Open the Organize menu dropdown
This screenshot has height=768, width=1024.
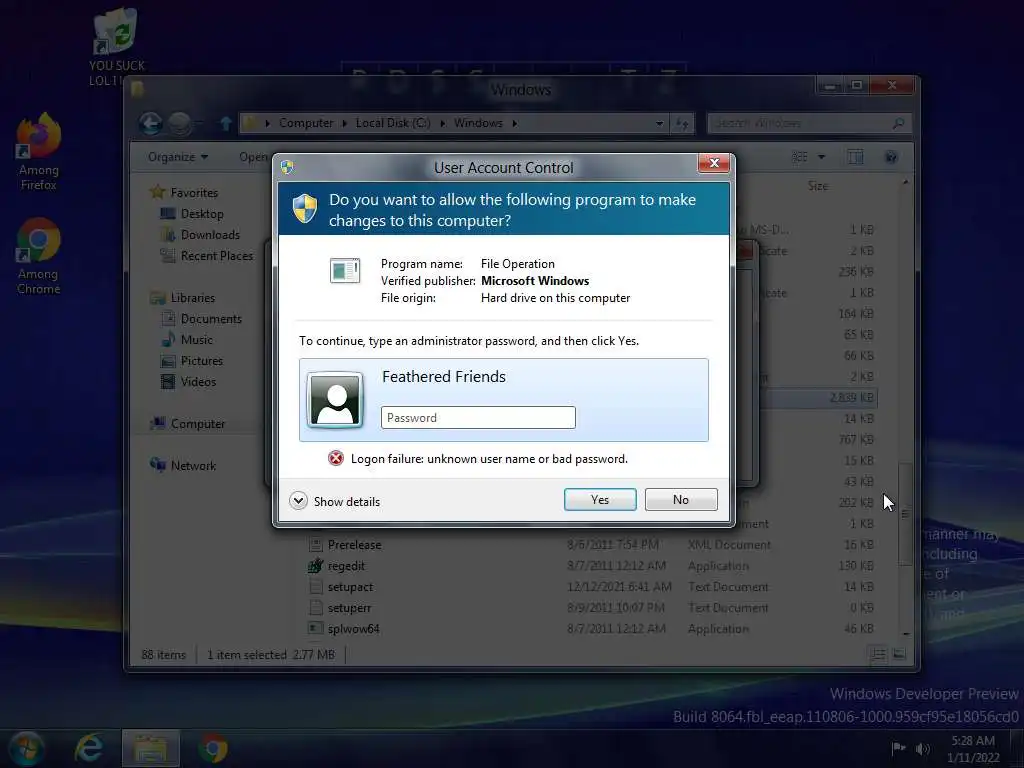pos(178,157)
